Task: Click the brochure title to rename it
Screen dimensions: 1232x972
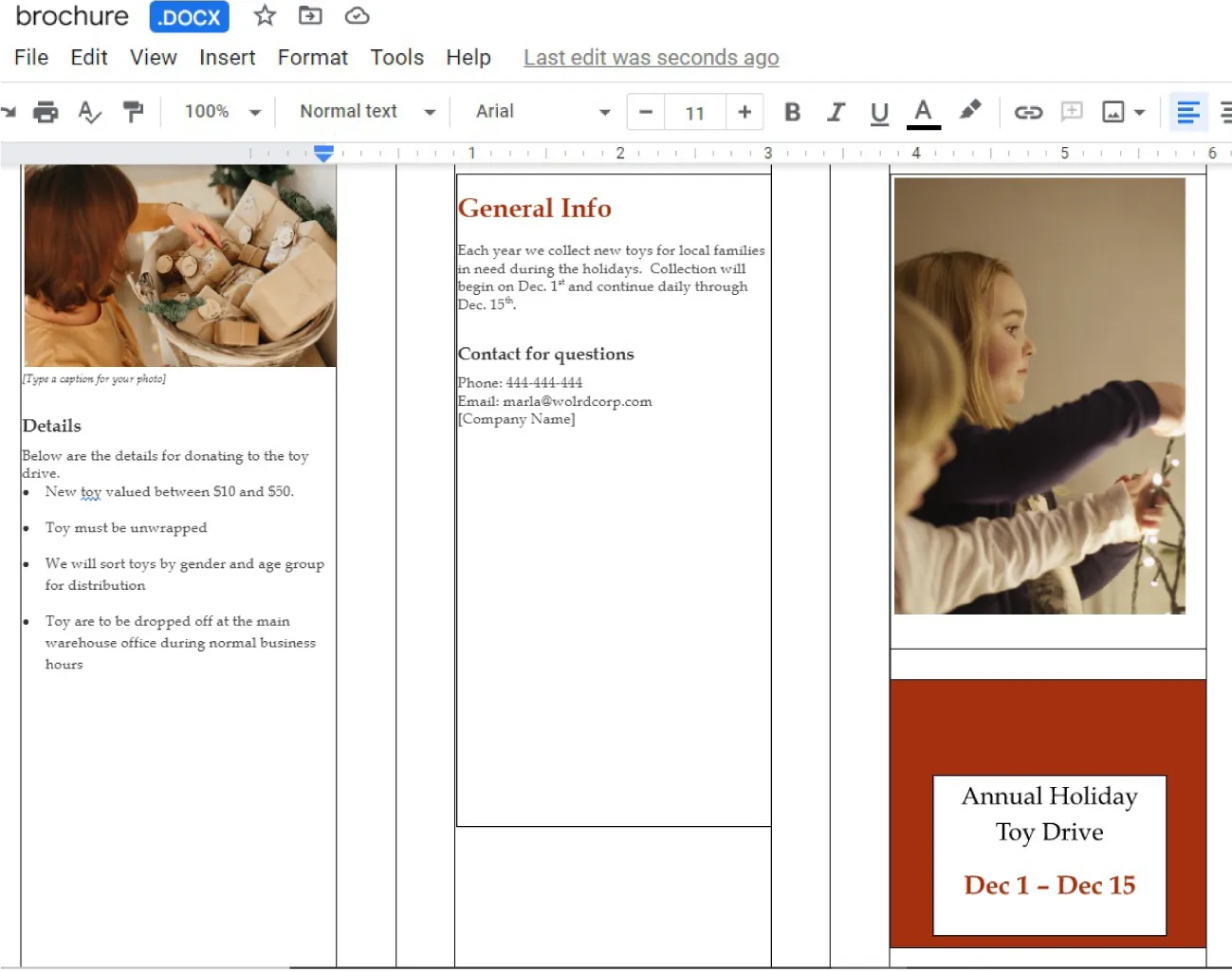Action: 71,15
